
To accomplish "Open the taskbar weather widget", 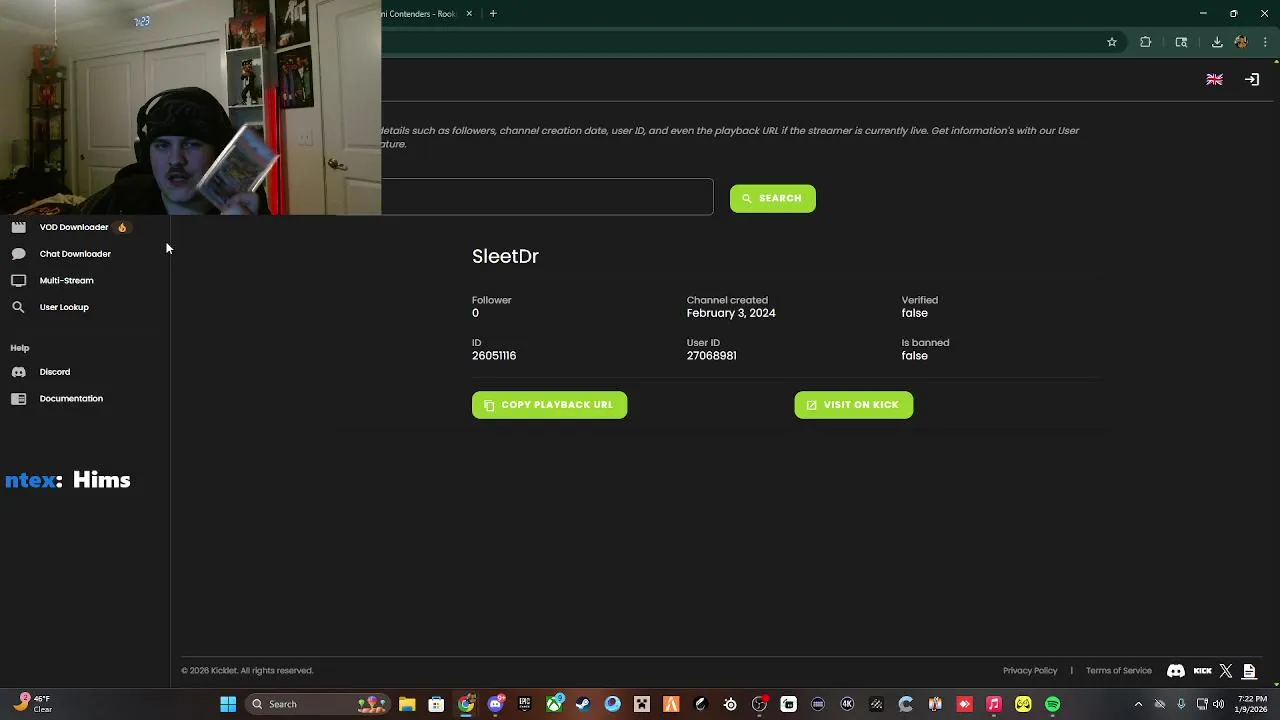I will click(x=32, y=704).
